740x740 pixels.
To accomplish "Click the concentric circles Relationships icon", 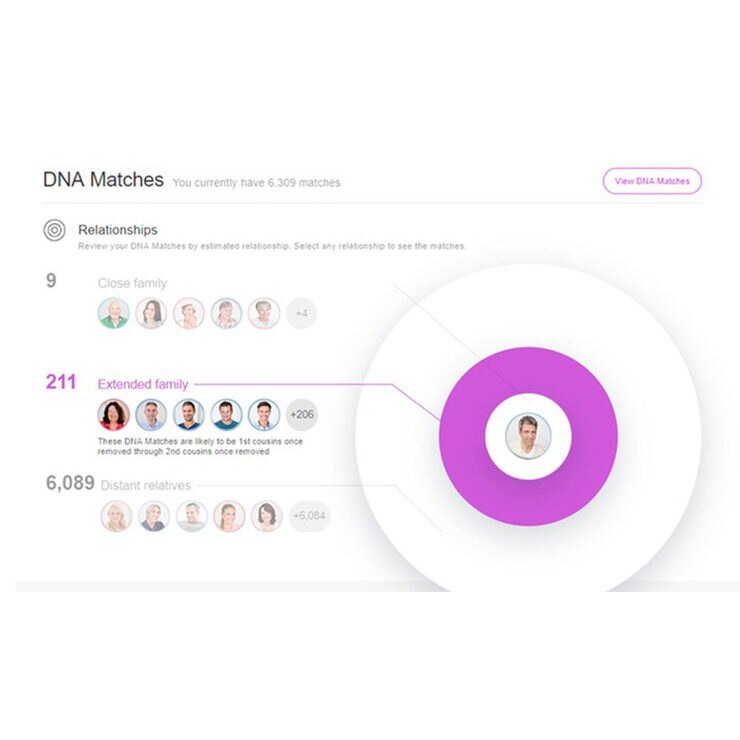I will [54, 230].
